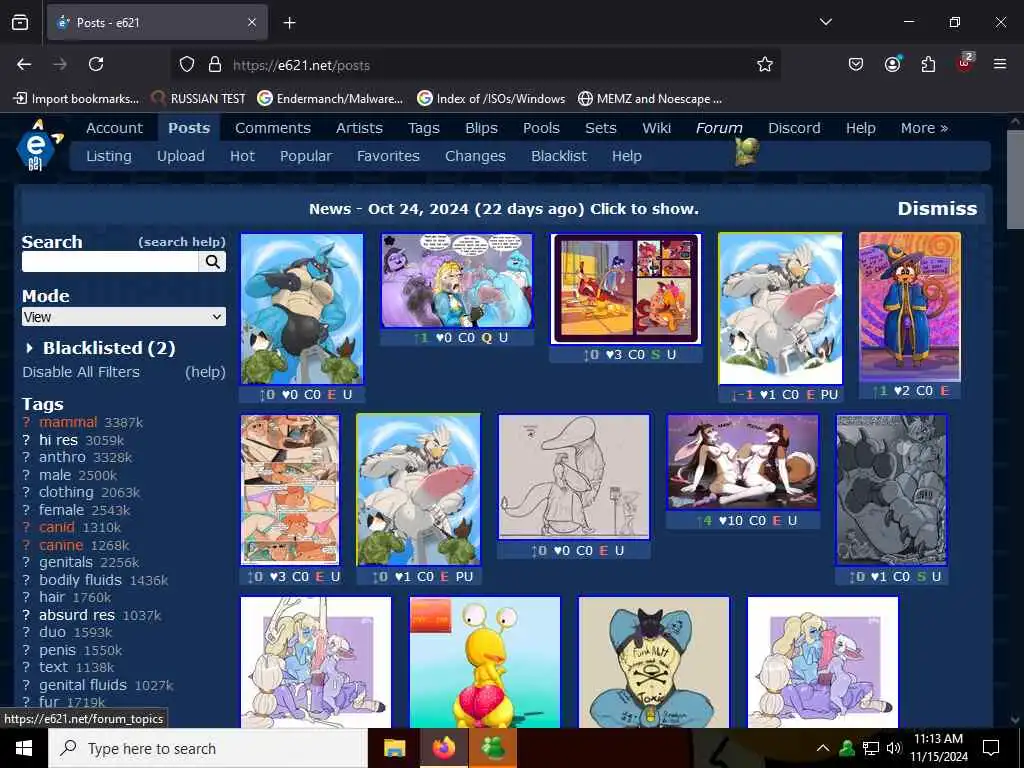
Task: Click the Firefox icon on the taskbar
Action: (x=443, y=748)
